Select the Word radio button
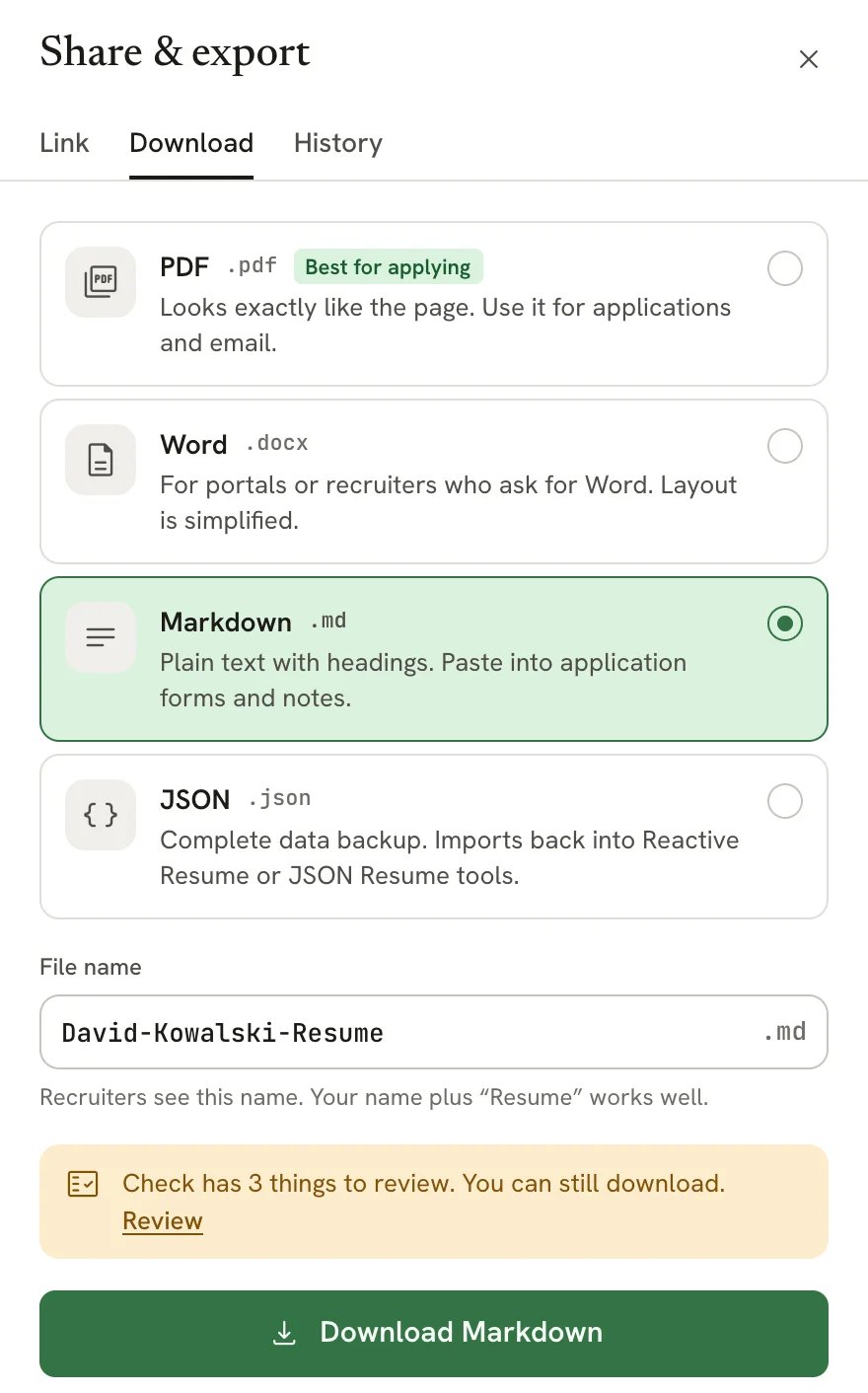Image resolution: width=868 pixels, height=1393 pixels. (x=785, y=446)
